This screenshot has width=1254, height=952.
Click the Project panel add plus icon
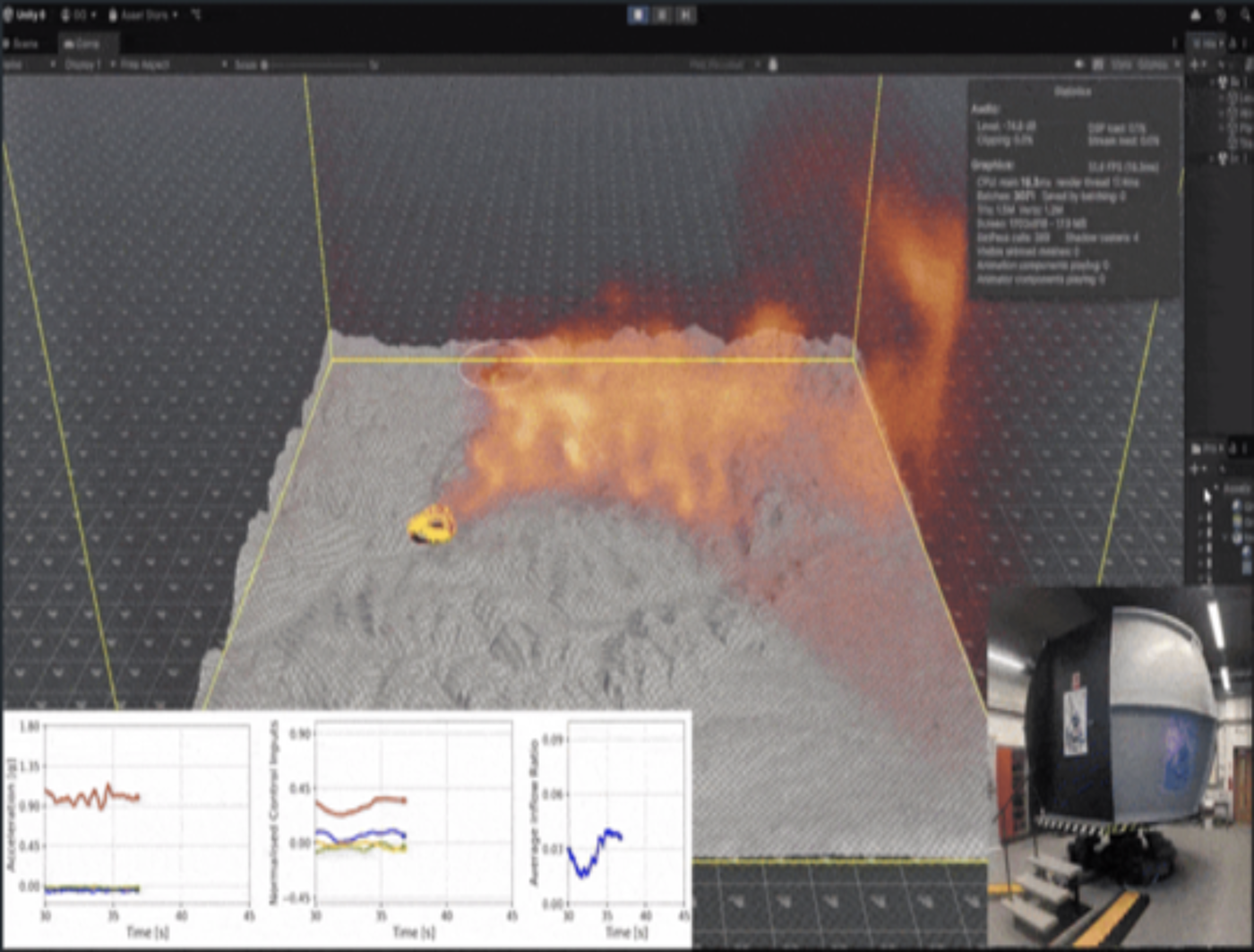1196,468
